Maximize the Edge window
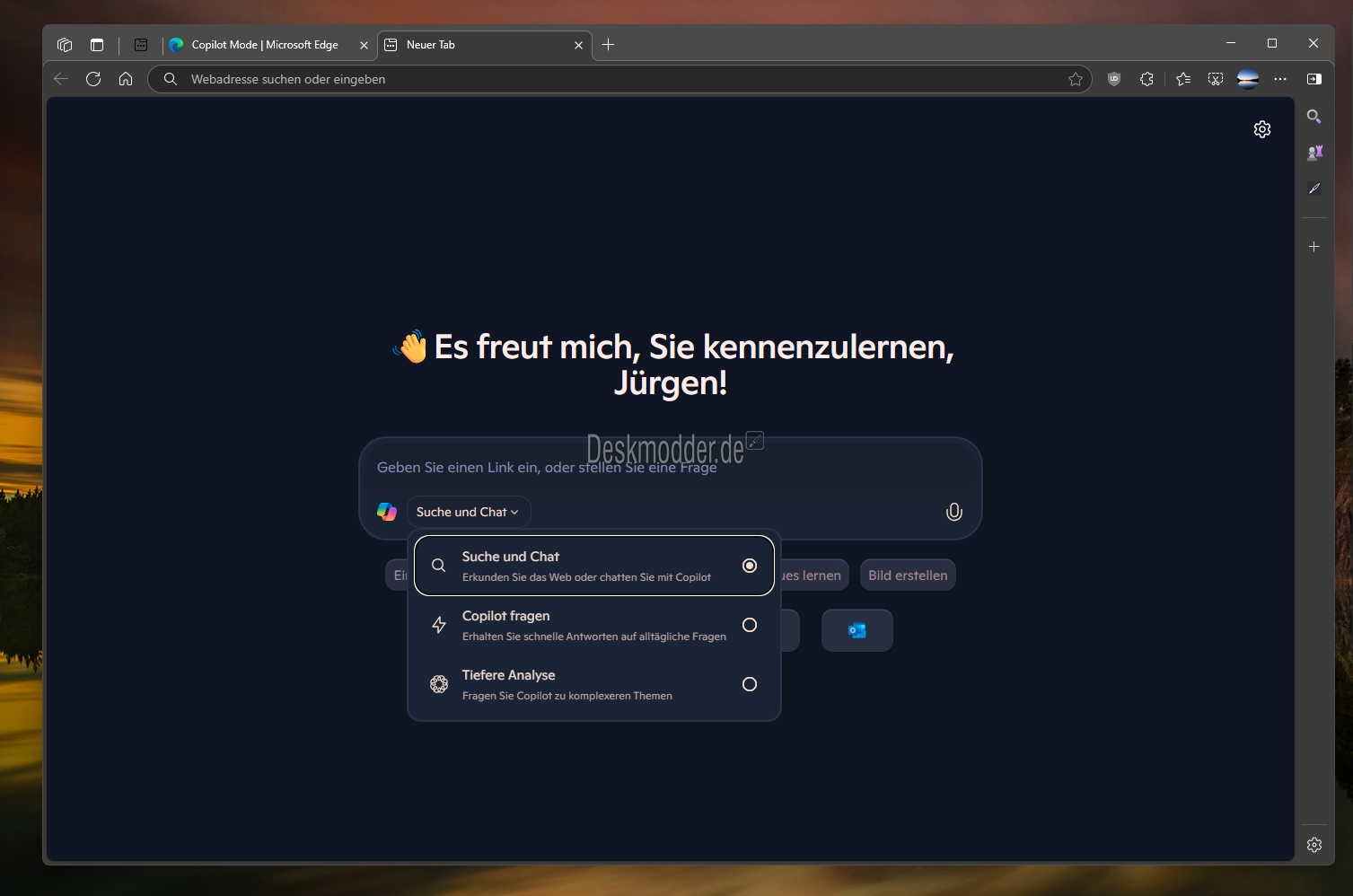 coord(1272,43)
